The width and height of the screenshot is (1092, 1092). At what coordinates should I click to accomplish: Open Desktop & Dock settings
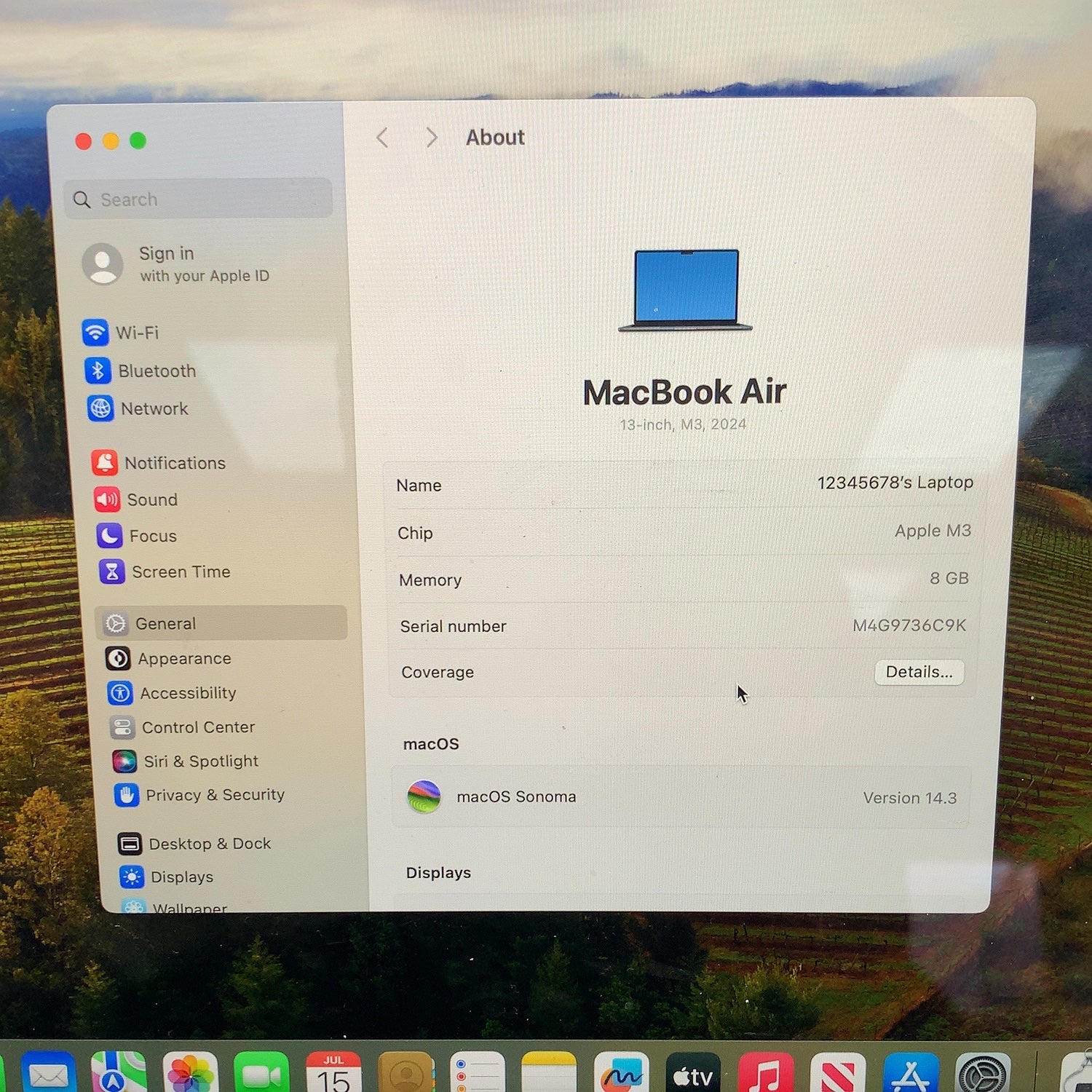tap(194, 843)
